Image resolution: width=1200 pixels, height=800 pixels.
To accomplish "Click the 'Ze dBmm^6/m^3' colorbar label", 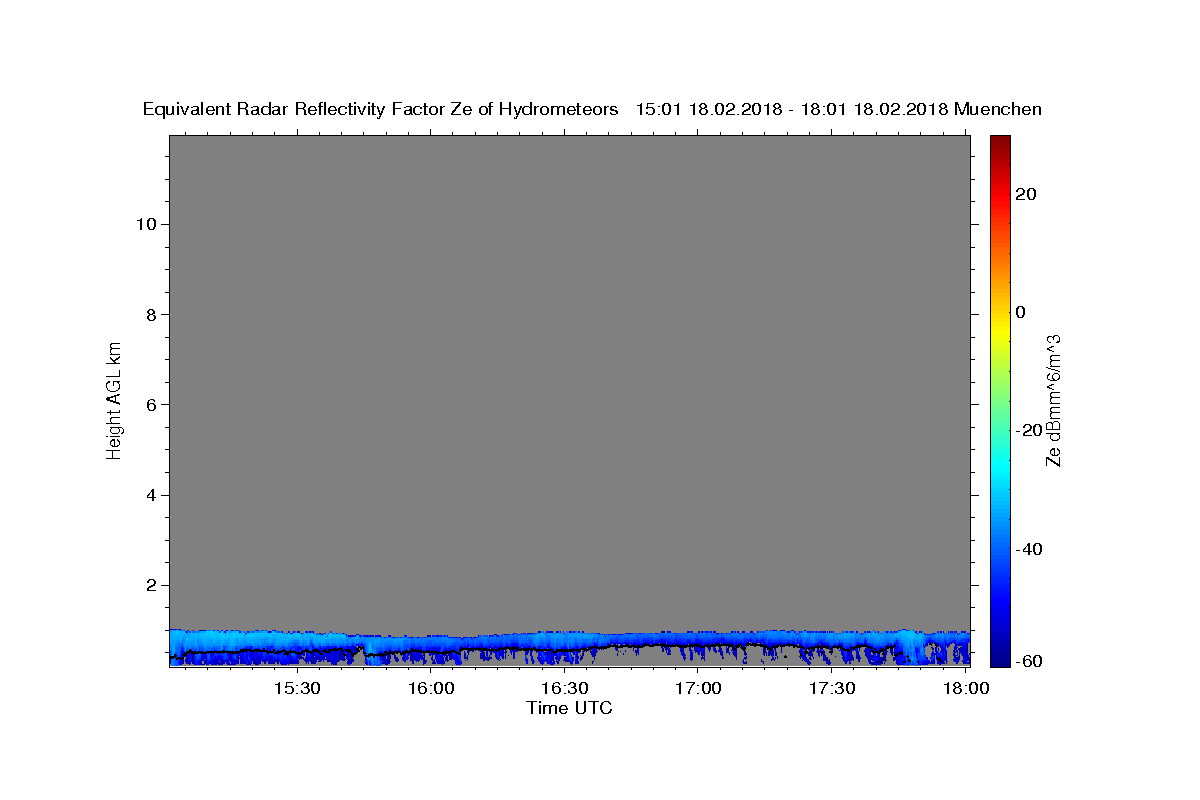I will click(1053, 400).
